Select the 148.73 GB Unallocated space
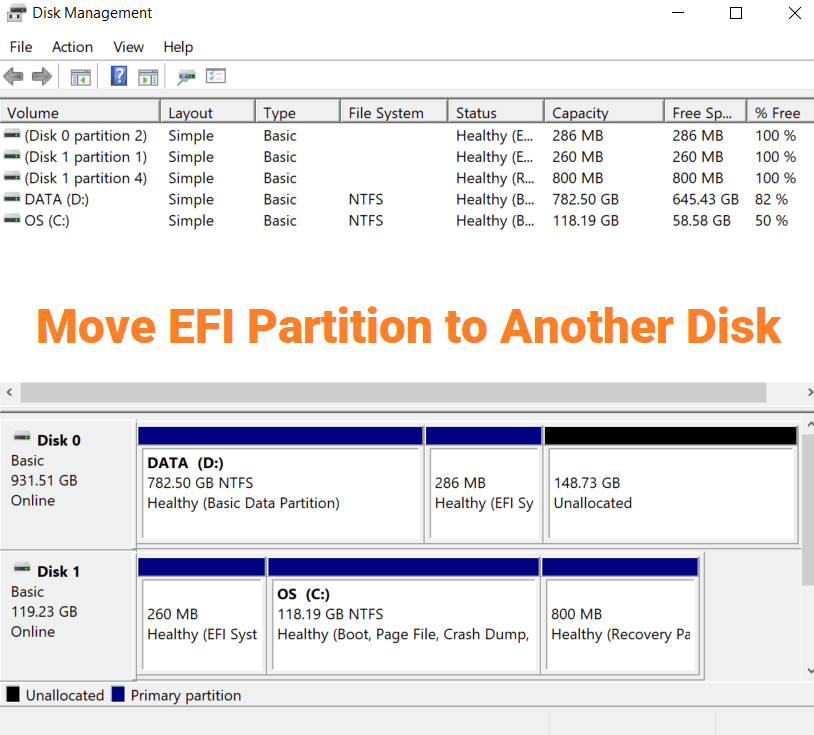This screenshot has width=814, height=735. tap(670, 490)
